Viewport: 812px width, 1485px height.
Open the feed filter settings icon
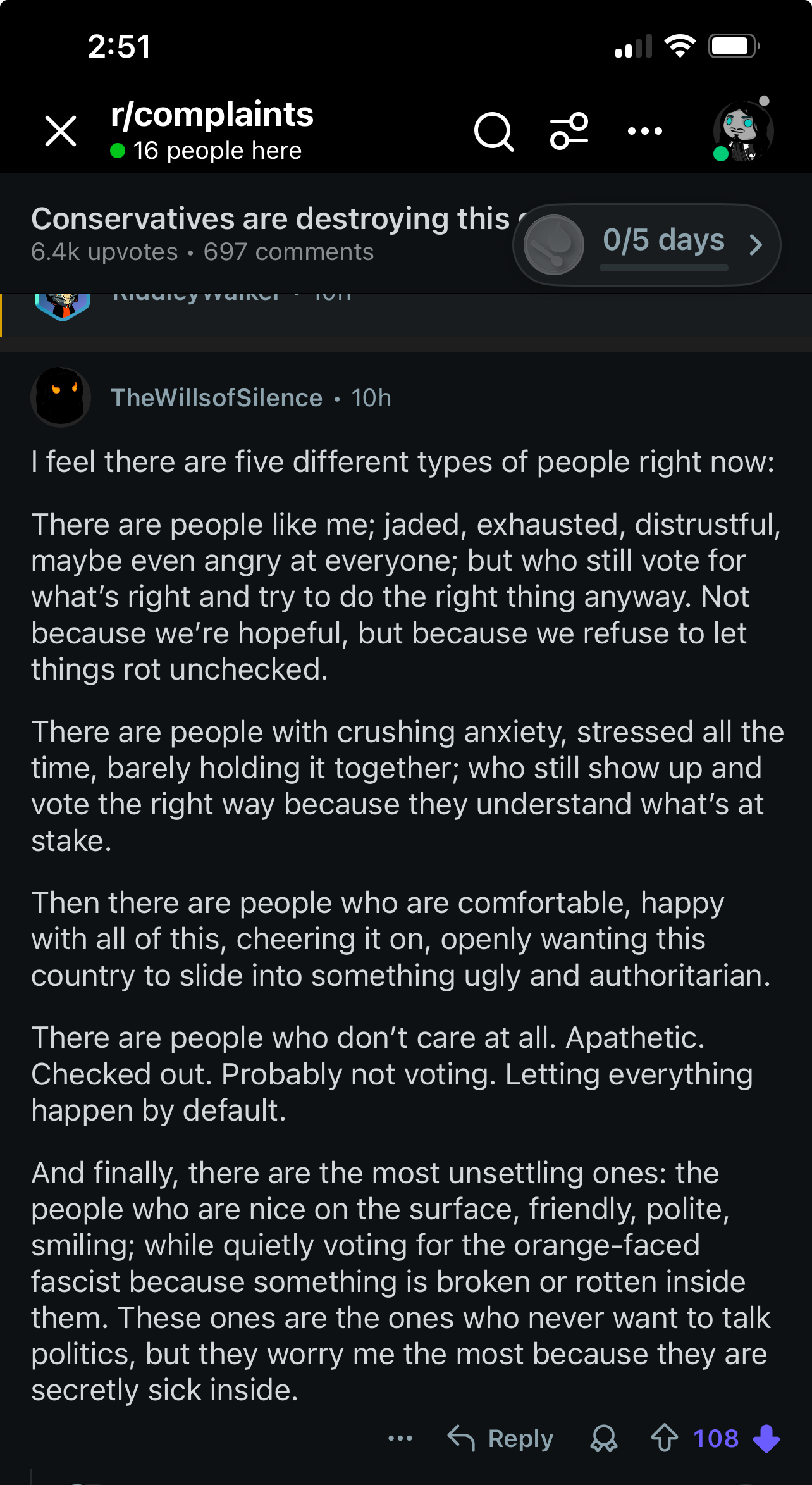[x=569, y=132]
